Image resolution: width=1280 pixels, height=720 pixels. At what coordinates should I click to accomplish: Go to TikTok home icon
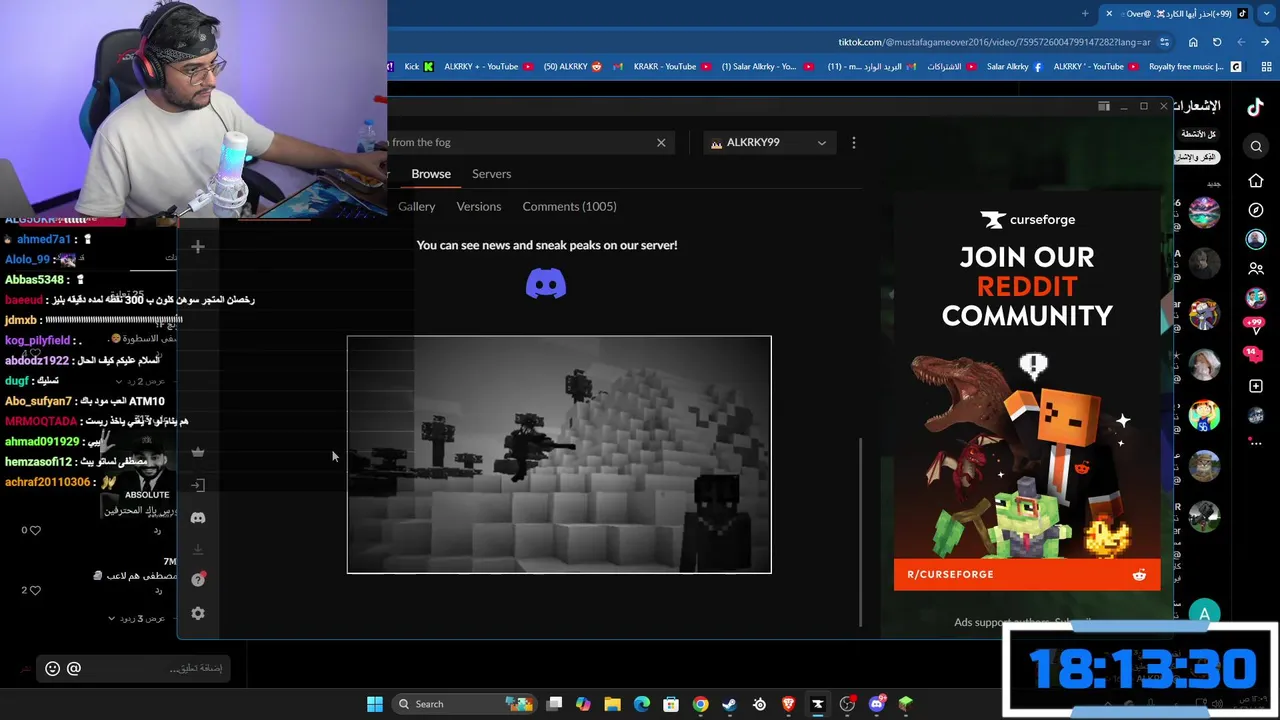[x=1256, y=181]
